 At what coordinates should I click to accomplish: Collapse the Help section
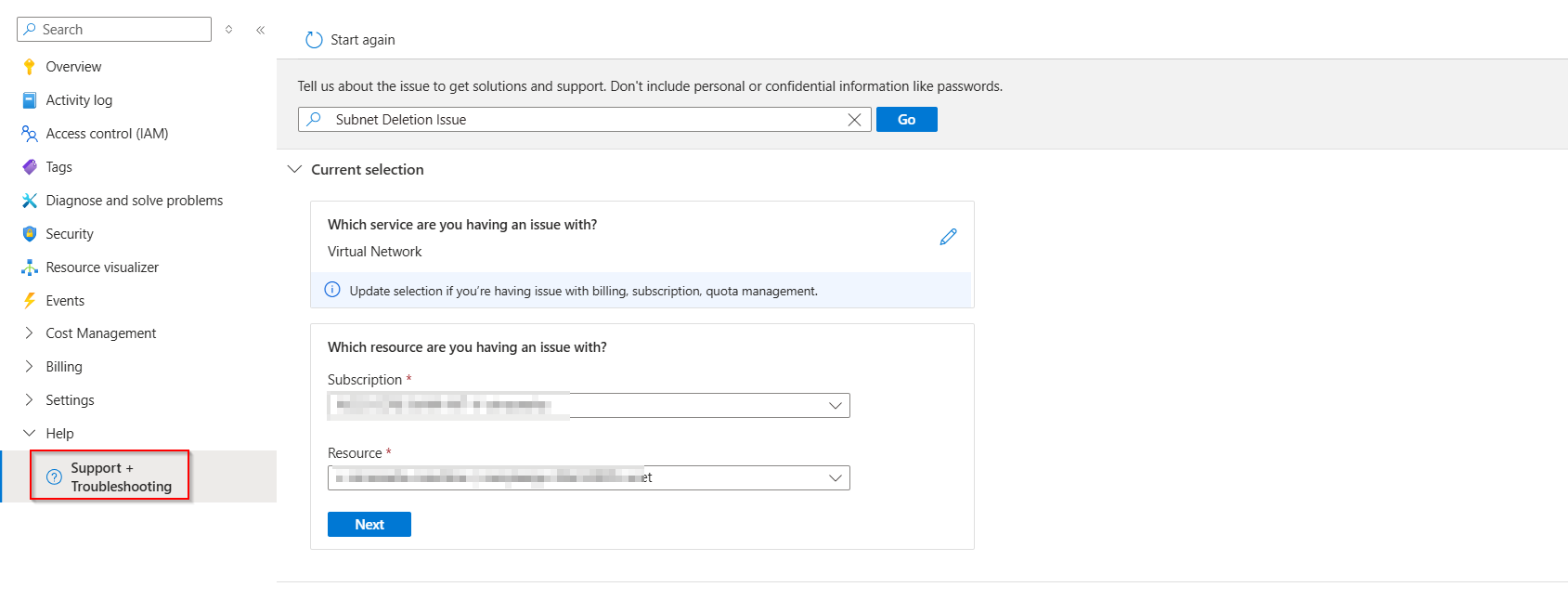pyautogui.click(x=29, y=433)
